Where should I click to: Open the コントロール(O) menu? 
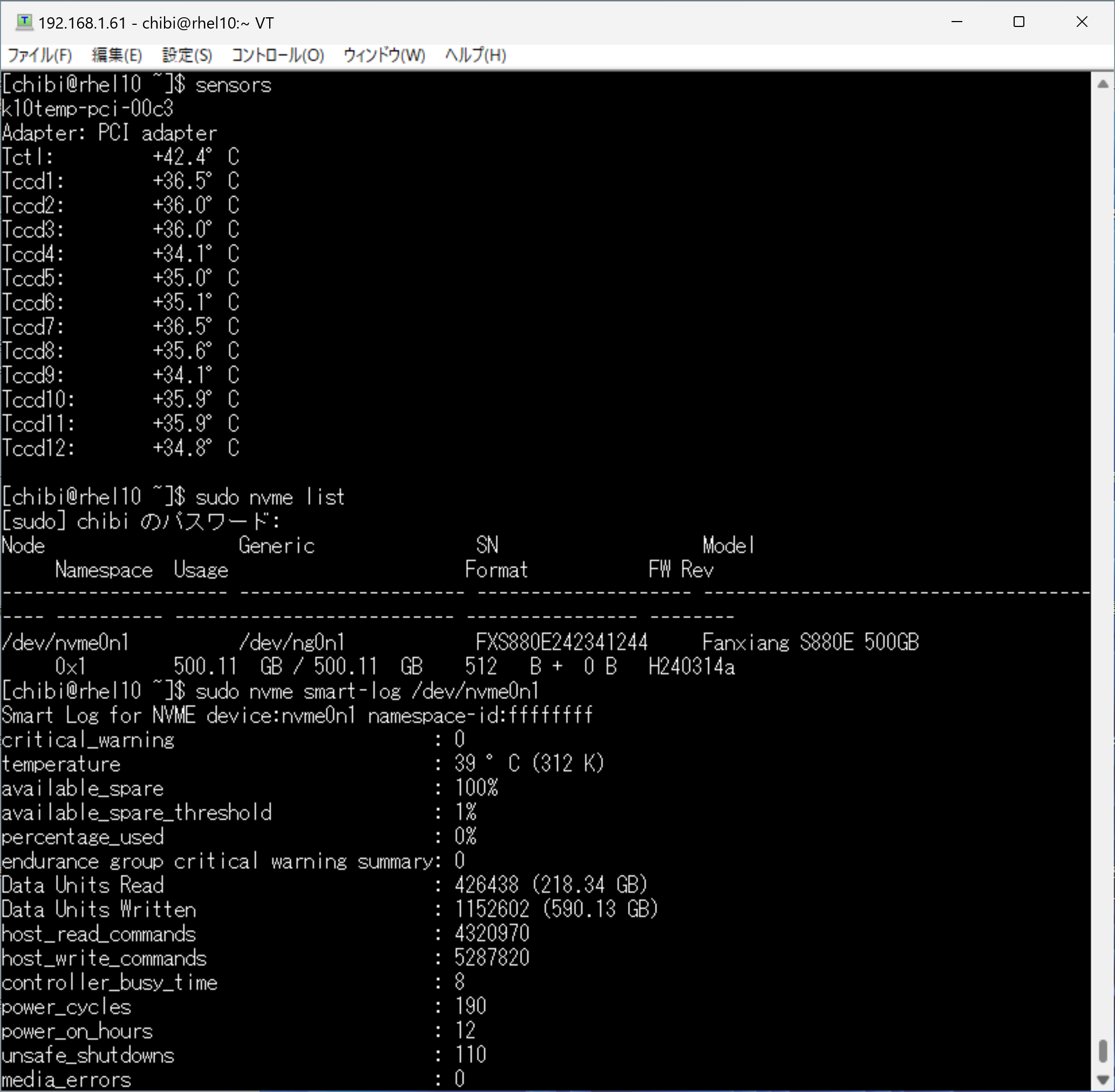click(x=278, y=56)
